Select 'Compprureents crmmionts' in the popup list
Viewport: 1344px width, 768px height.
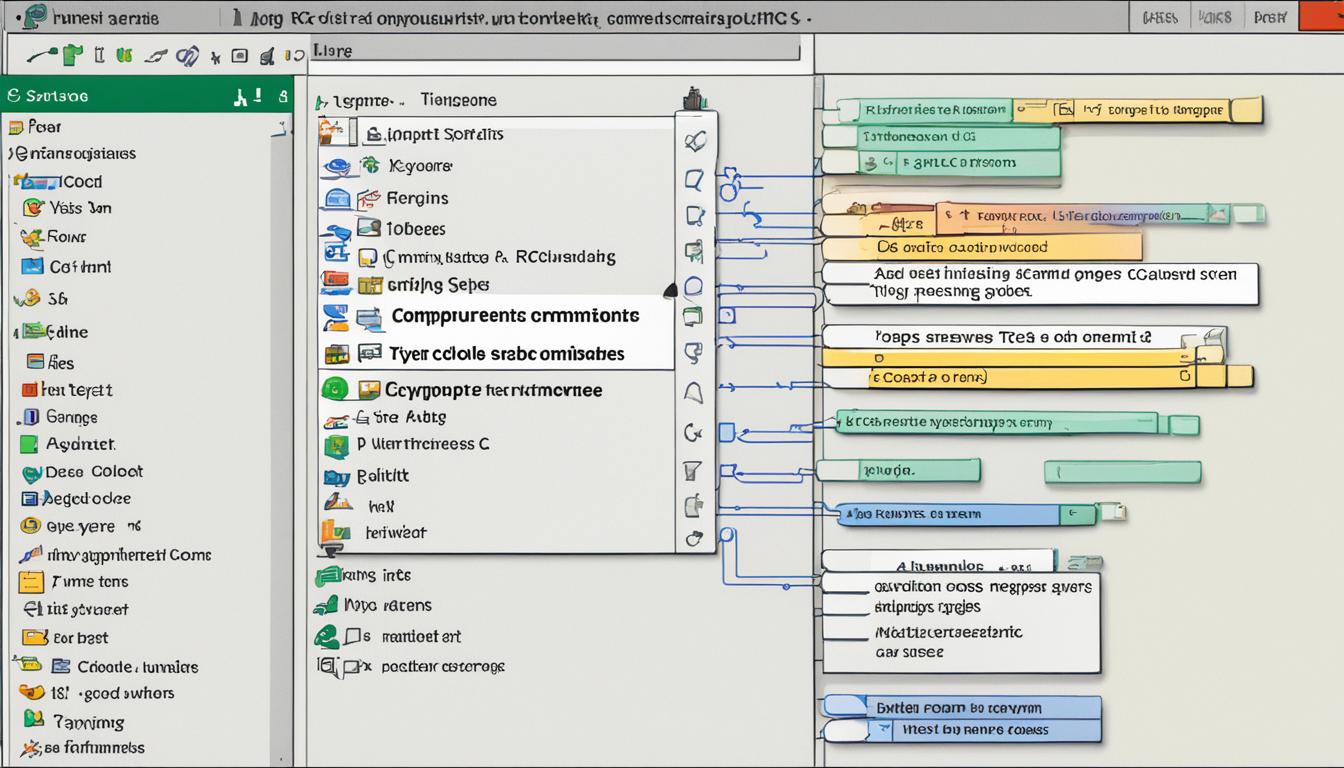(x=514, y=316)
